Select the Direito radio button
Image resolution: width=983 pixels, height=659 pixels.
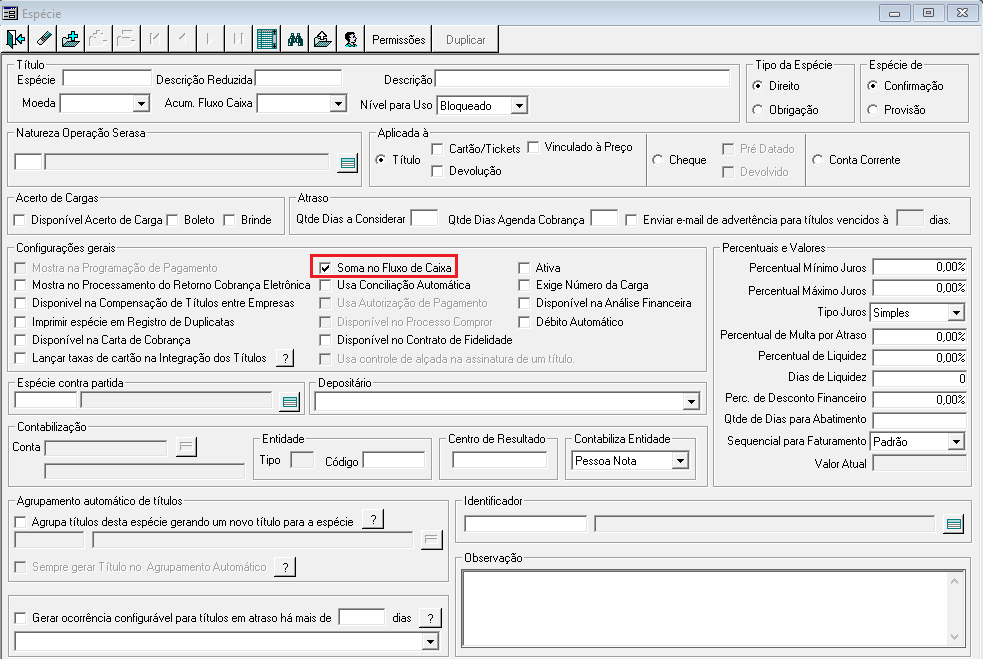click(x=758, y=85)
